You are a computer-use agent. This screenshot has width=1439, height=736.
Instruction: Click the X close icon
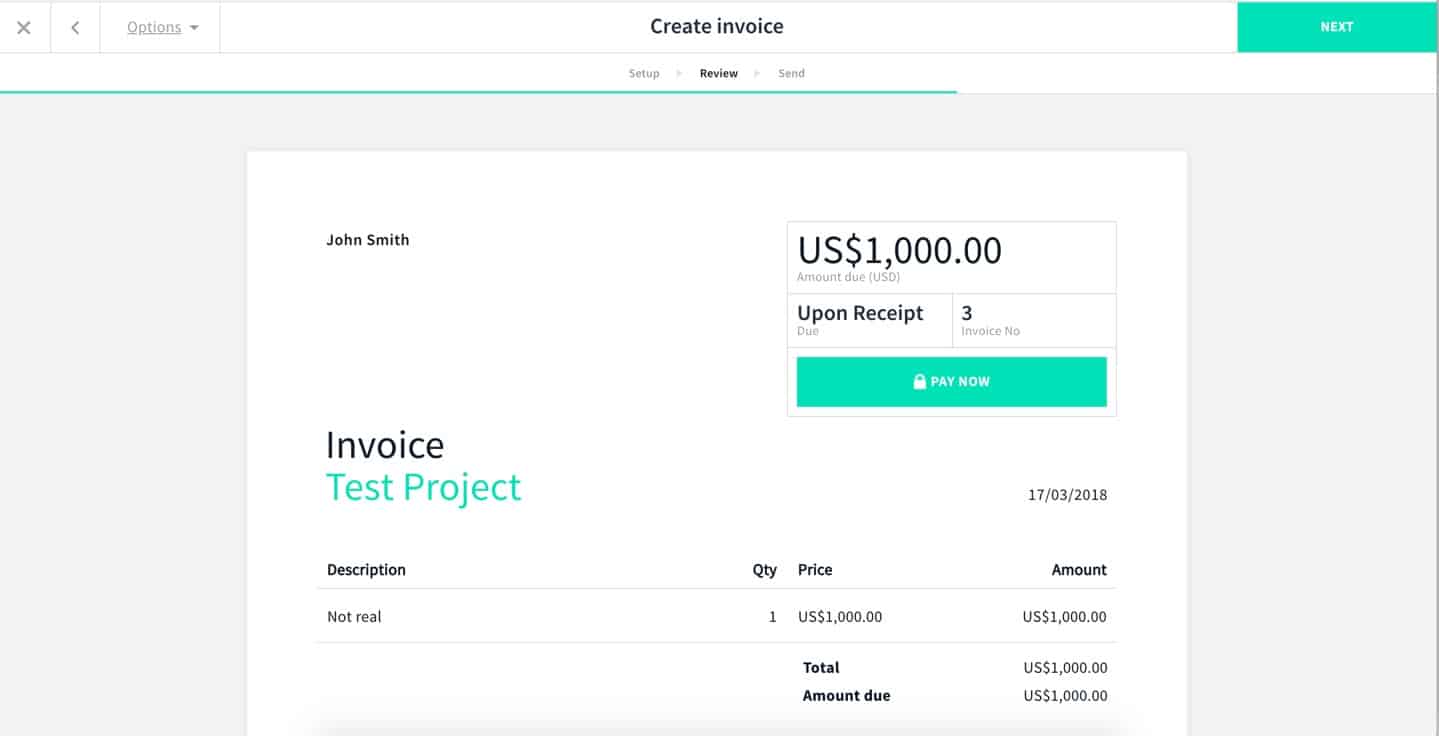click(x=24, y=27)
